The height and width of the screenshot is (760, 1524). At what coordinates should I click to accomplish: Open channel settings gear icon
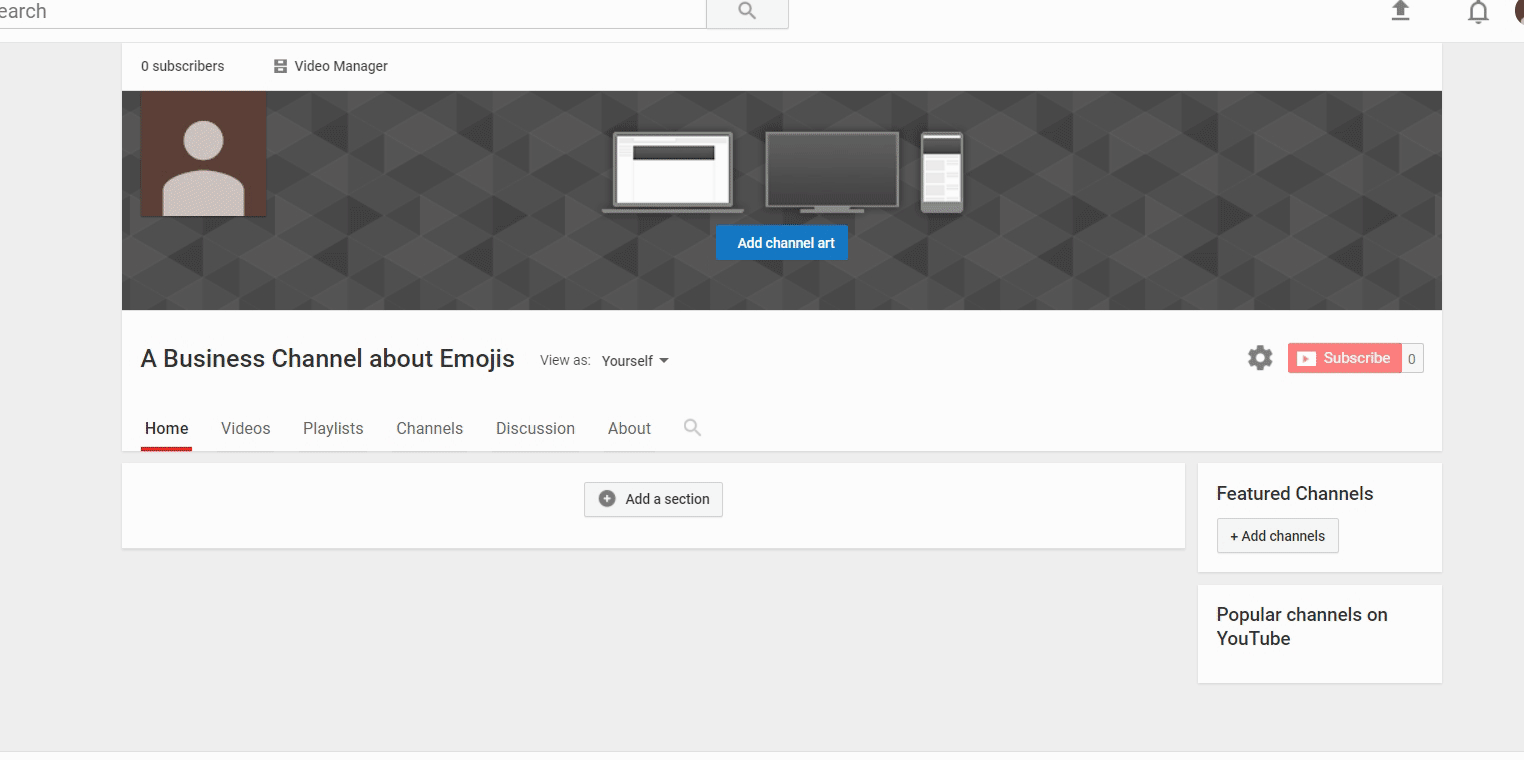[x=1259, y=358]
